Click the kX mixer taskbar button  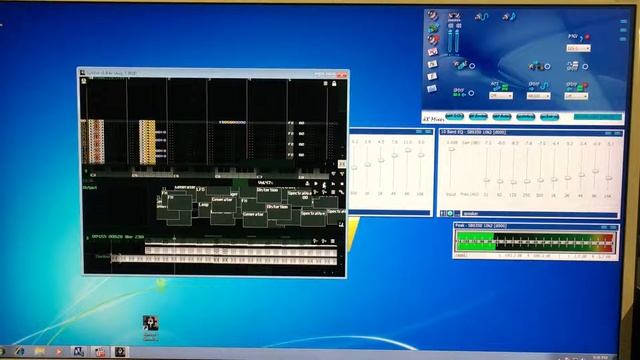79,351
